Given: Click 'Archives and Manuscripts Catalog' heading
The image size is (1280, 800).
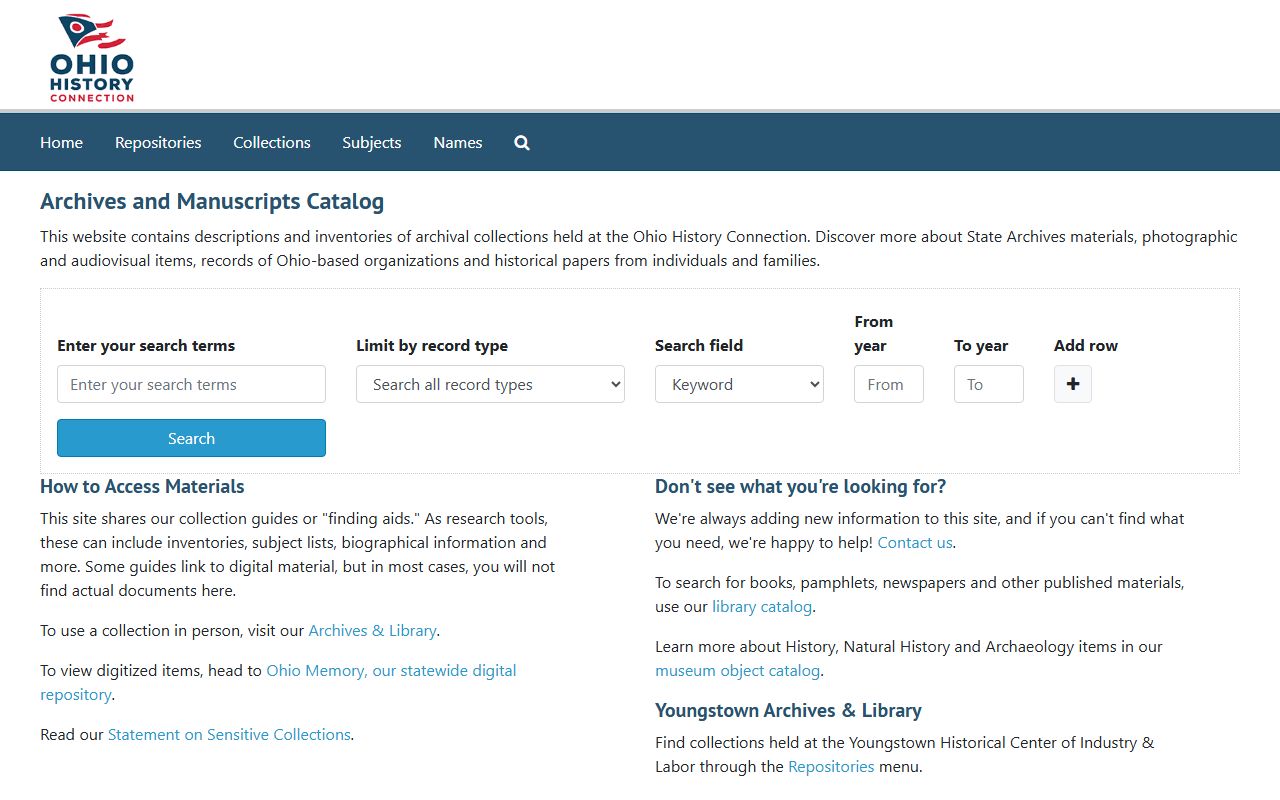Looking at the screenshot, I should 212,201.
